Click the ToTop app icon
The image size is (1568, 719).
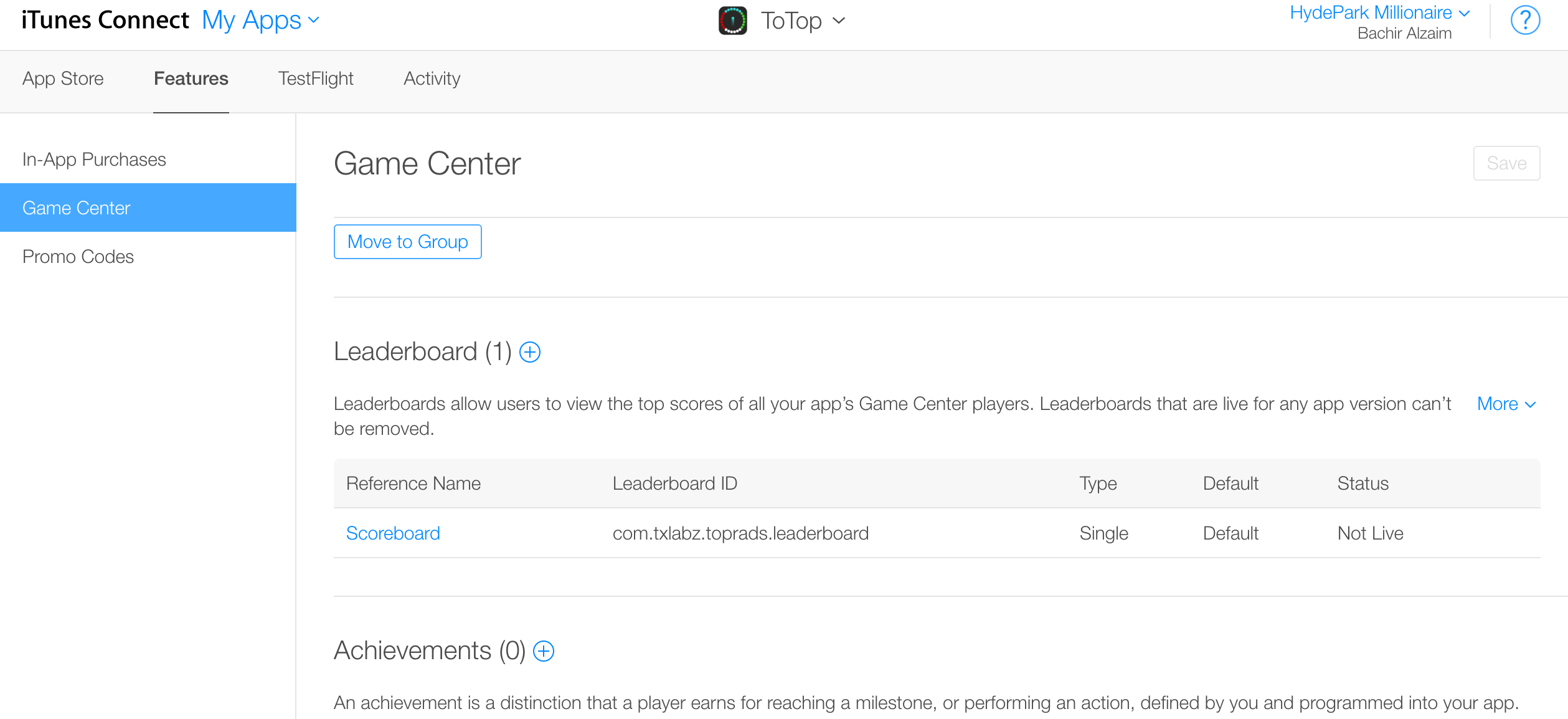point(733,21)
